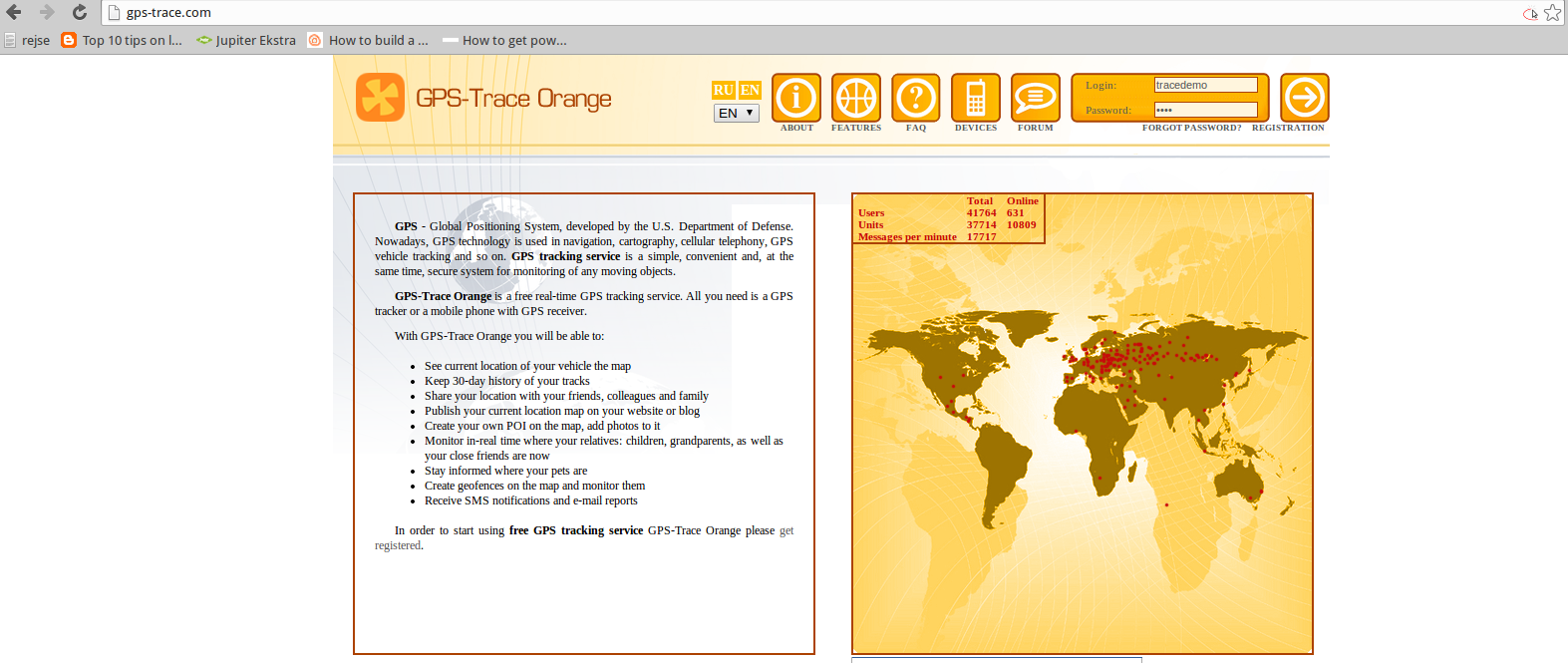Open the 'Jupiter Ekstra' bookmark
Viewport: 1568px width, 663px height.
point(246,40)
